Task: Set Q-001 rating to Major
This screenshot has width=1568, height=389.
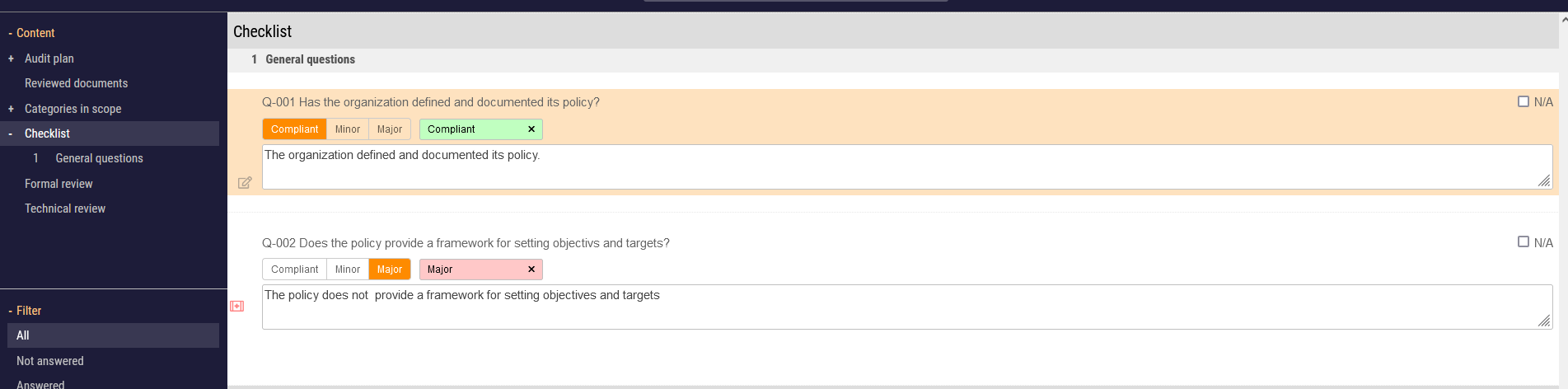Action: [x=390, y=129]
